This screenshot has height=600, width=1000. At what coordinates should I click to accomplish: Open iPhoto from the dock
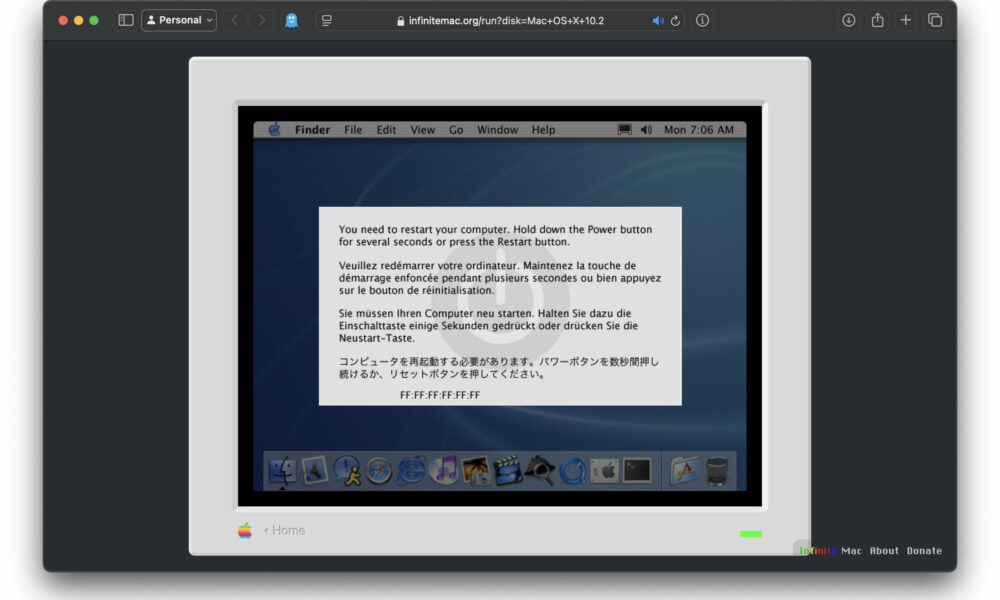(x=476, y=471)
